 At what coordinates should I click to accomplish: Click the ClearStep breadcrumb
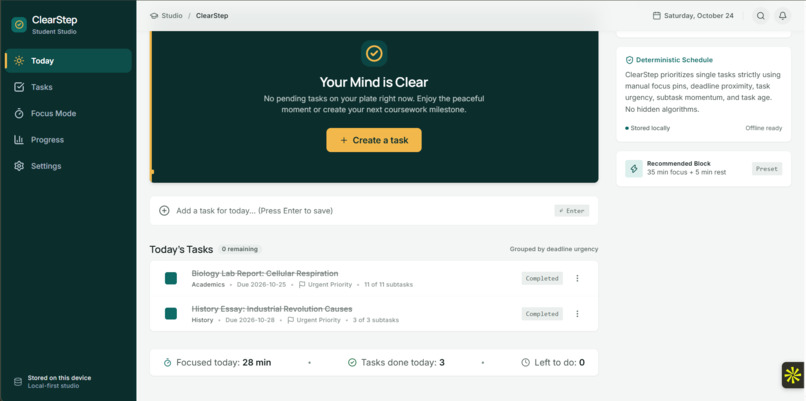212,16
